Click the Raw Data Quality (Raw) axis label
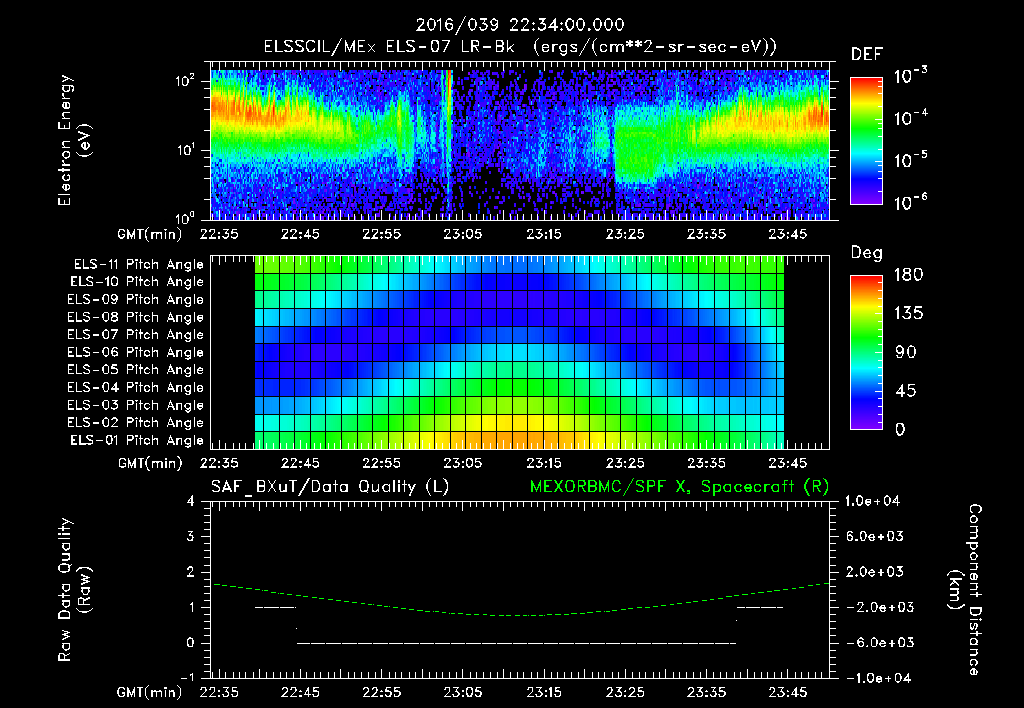1024x708 pixels. coord(74,590)
